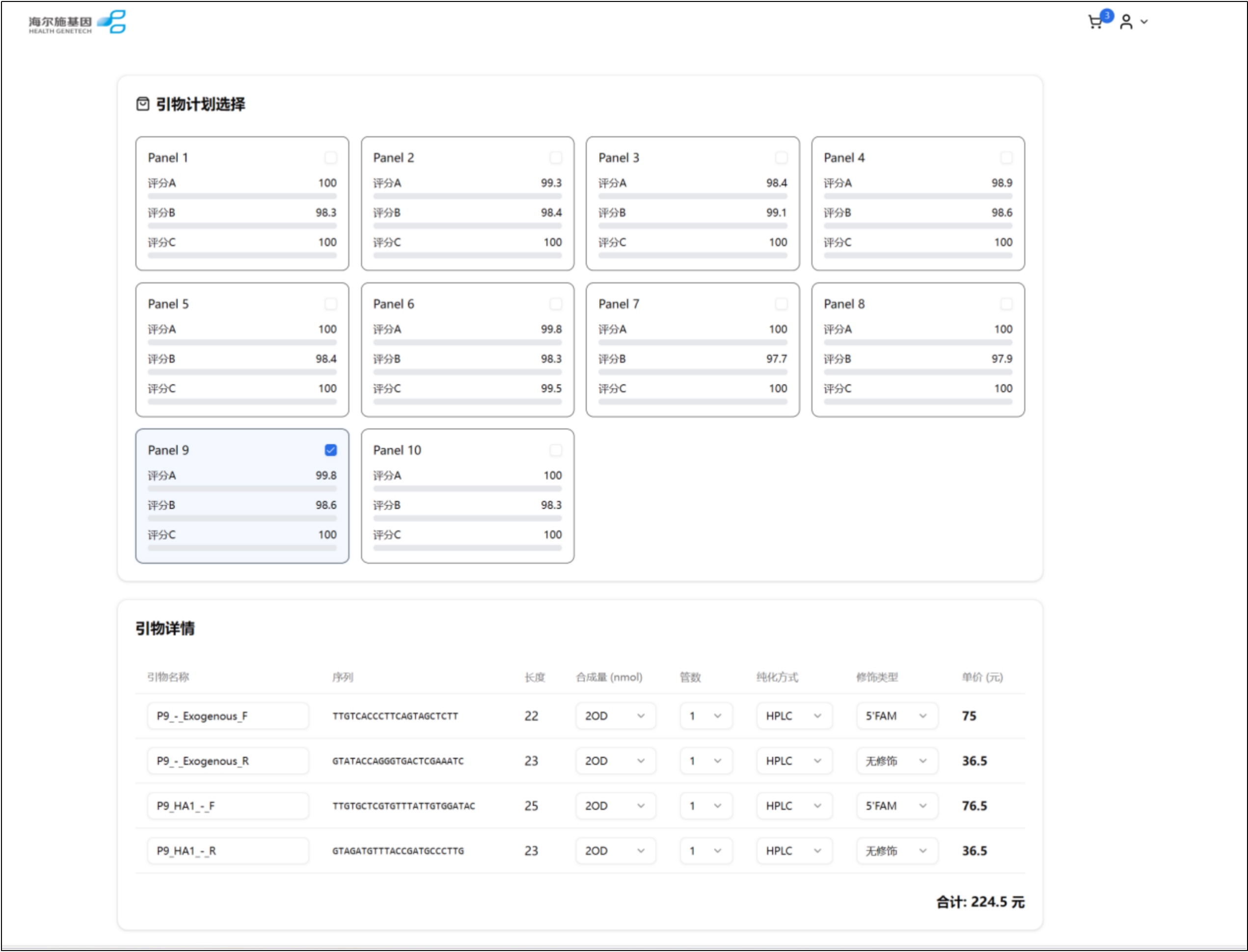
Task: Enable the Panel 10 checkbox
Action: [x=556, y=450]
